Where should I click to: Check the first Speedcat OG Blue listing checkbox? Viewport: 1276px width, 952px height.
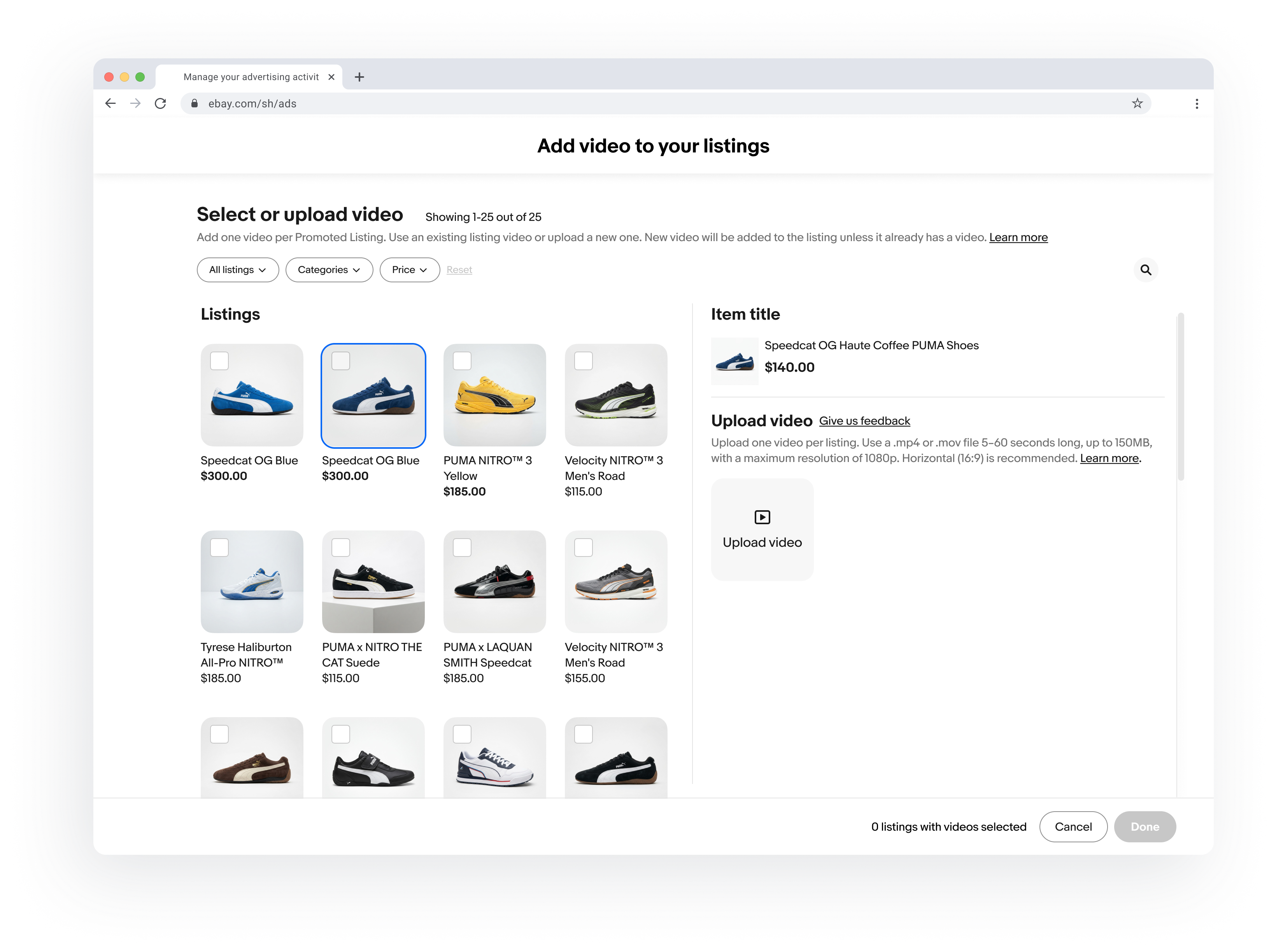[x=219, y=361]
